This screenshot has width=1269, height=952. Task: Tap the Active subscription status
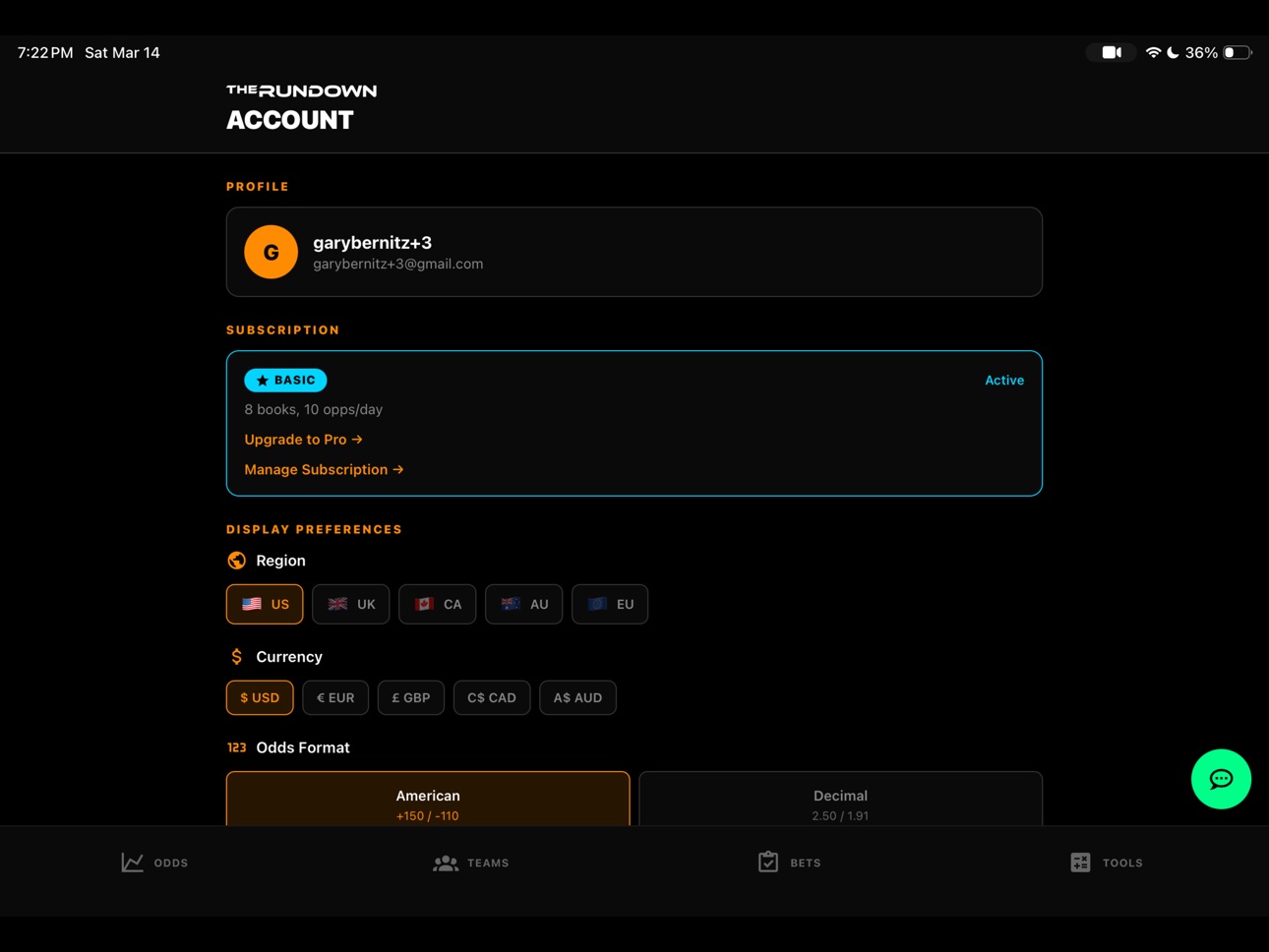point(1004,381)
